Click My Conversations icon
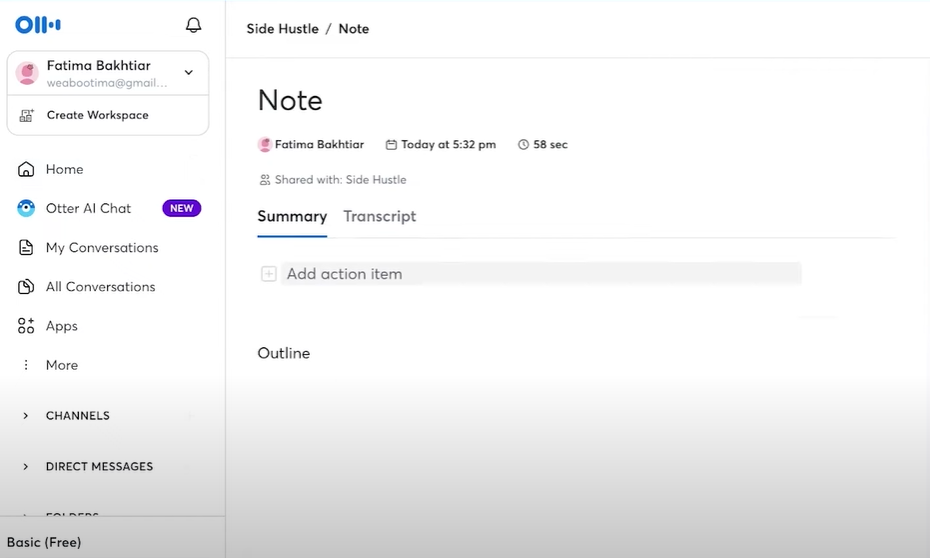 [26, 247]
